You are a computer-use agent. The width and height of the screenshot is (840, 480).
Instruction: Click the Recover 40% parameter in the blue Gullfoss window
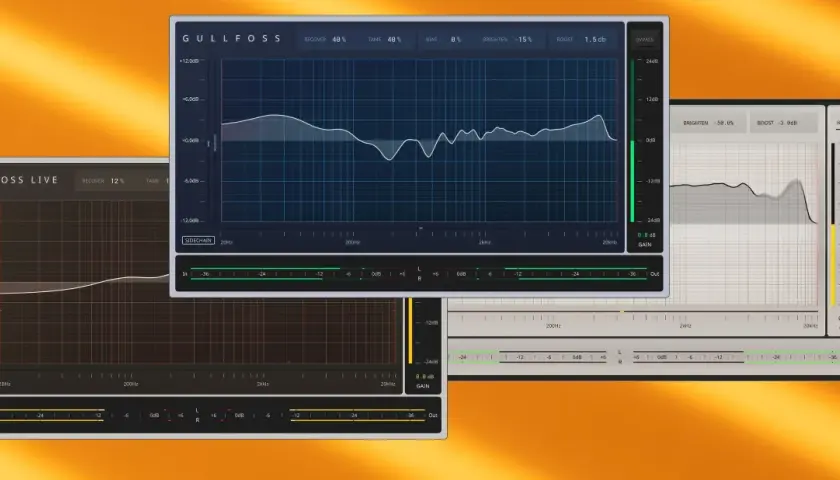pyautogui.click(x=325, y=40)
